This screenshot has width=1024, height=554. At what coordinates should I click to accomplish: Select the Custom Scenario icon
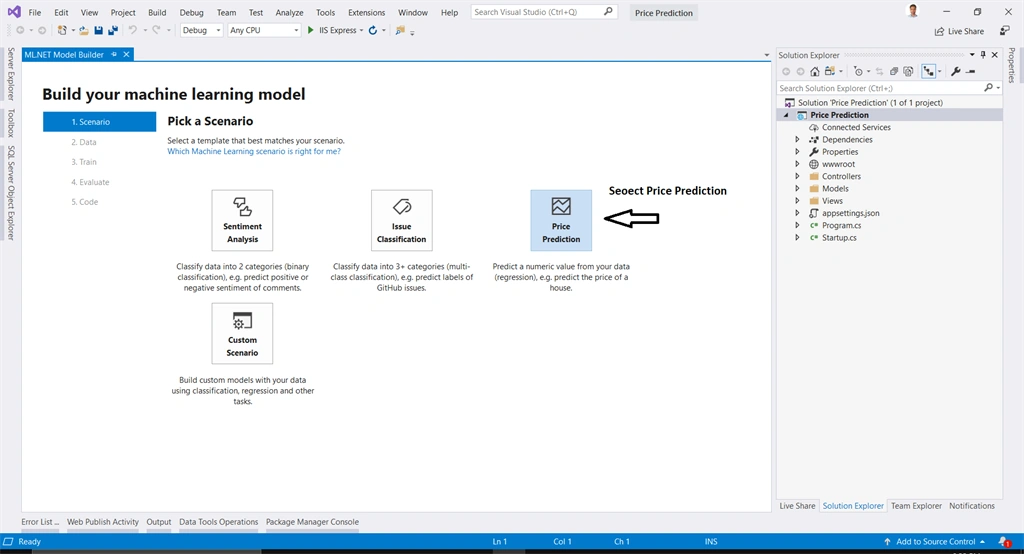[x=242, y=334]
